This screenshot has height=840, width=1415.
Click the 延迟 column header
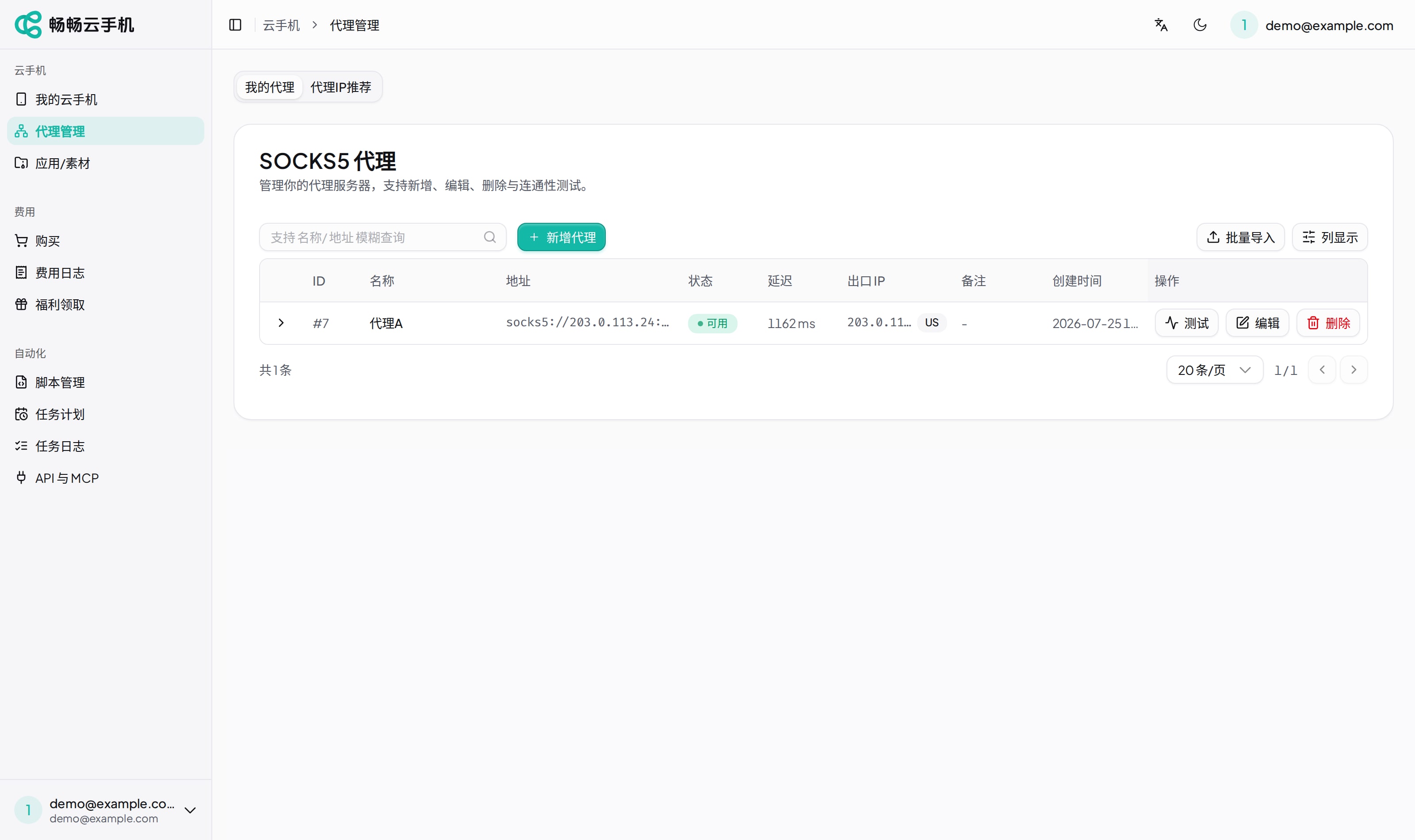point(780,281)
